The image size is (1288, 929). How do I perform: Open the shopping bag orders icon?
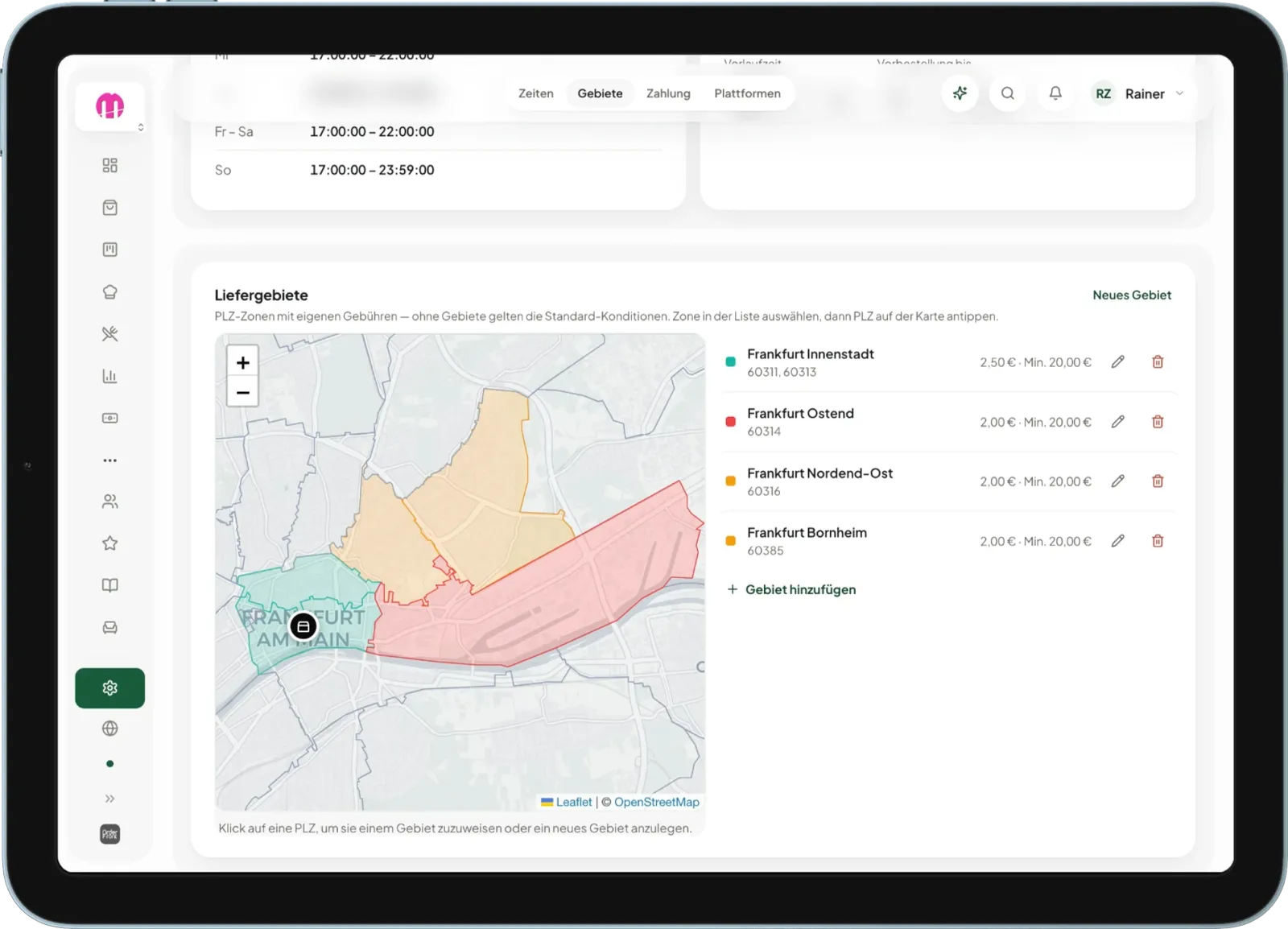click(x=110, y=208)
